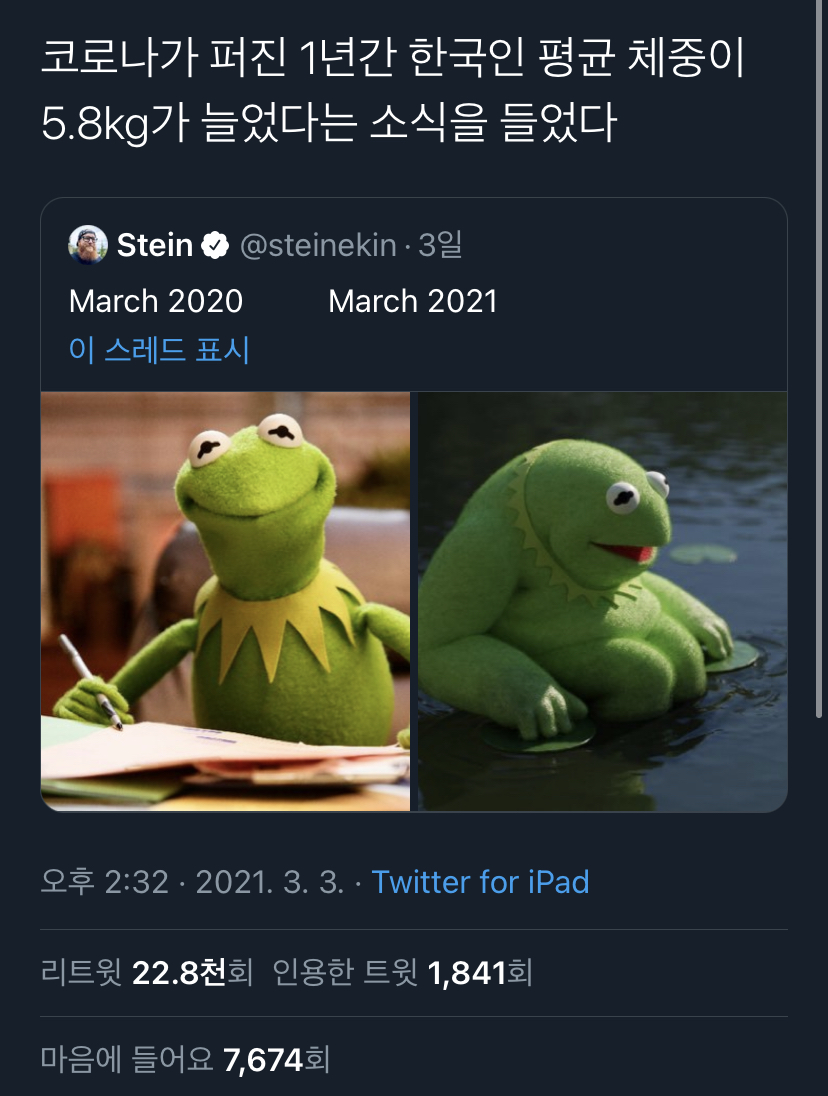Click the quoted tweet's 3일 timestamp
Viewport: 828px width, 1096px height.
point(441,245)
